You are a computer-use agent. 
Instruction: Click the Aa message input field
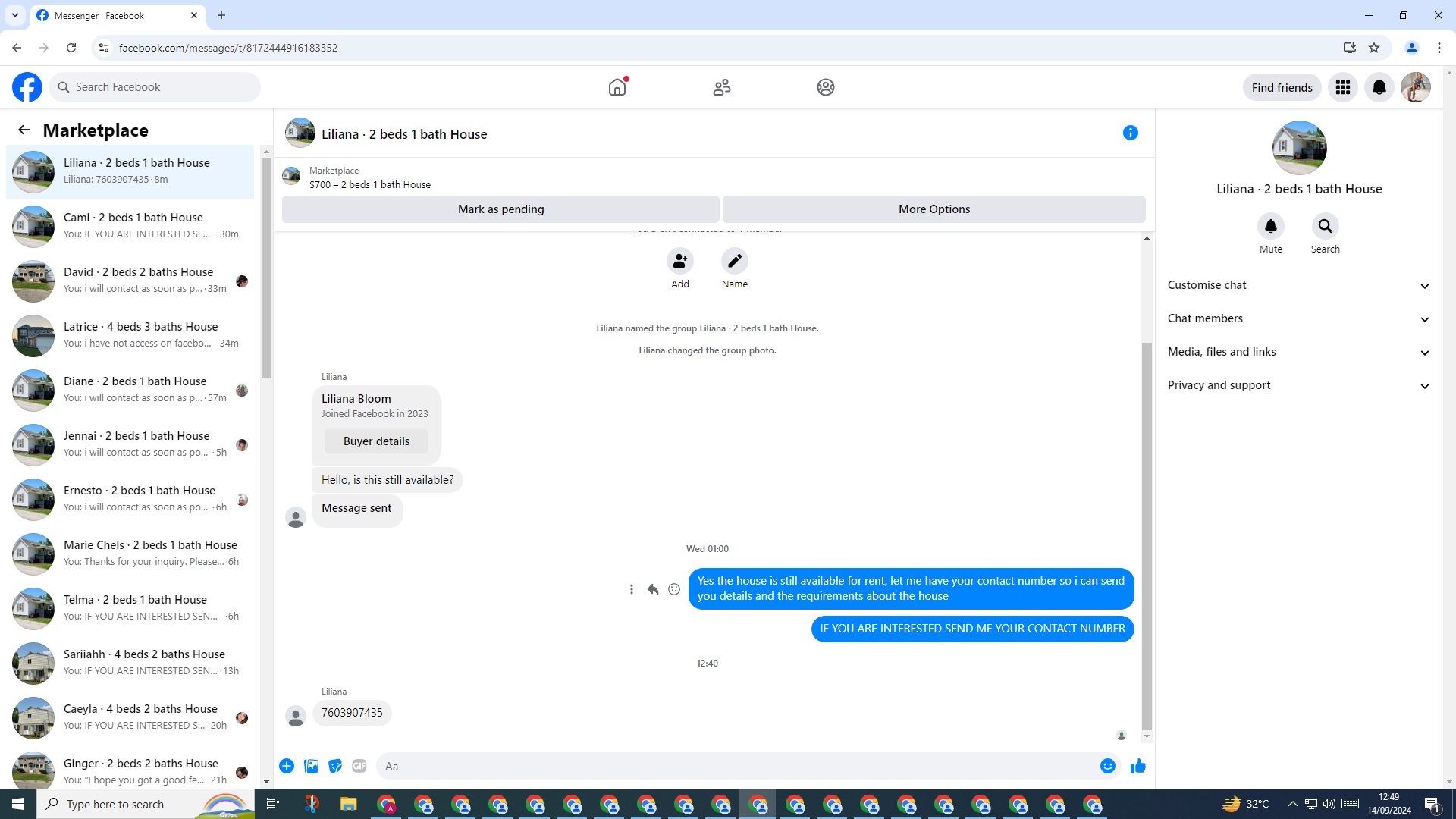(x=736, y=767)
